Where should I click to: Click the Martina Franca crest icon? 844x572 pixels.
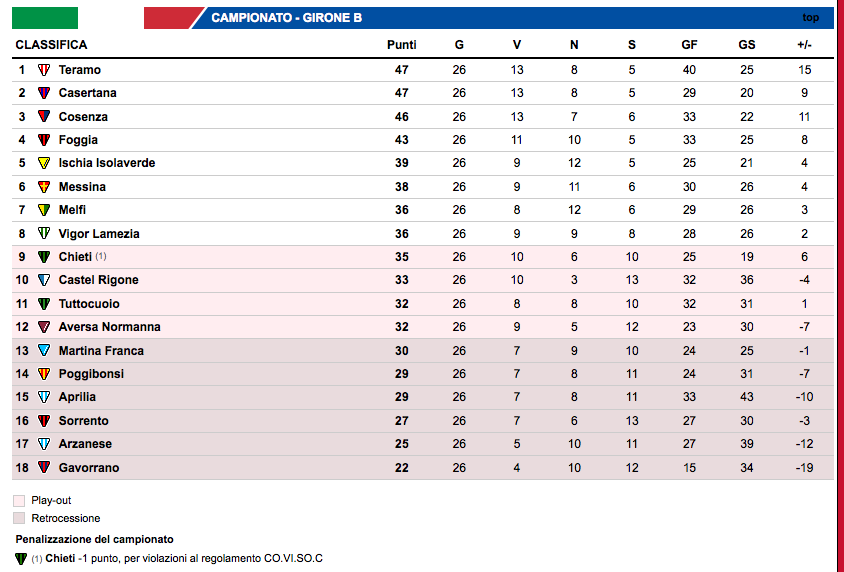pos(44,351)
